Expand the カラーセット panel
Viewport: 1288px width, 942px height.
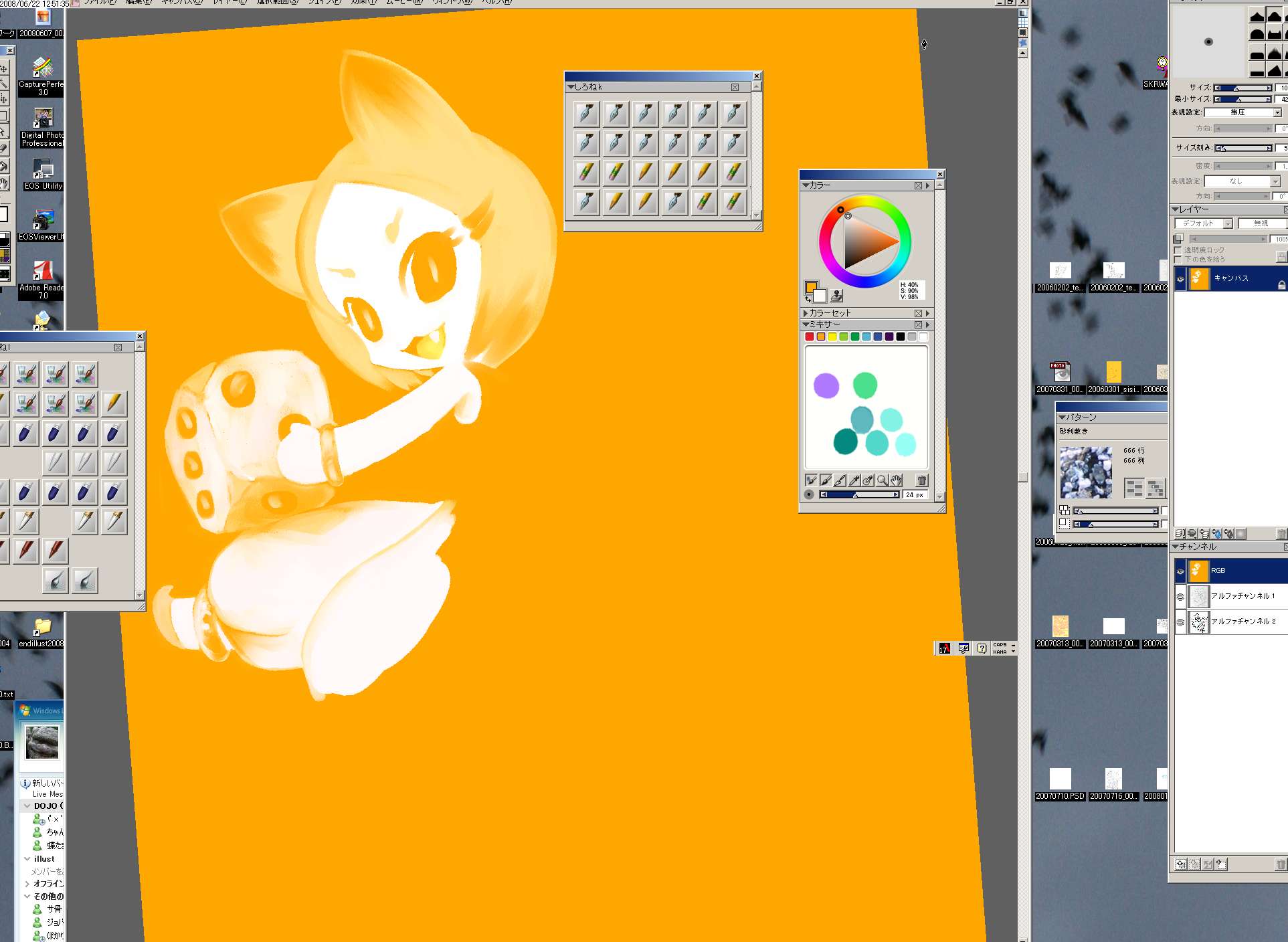806,313
